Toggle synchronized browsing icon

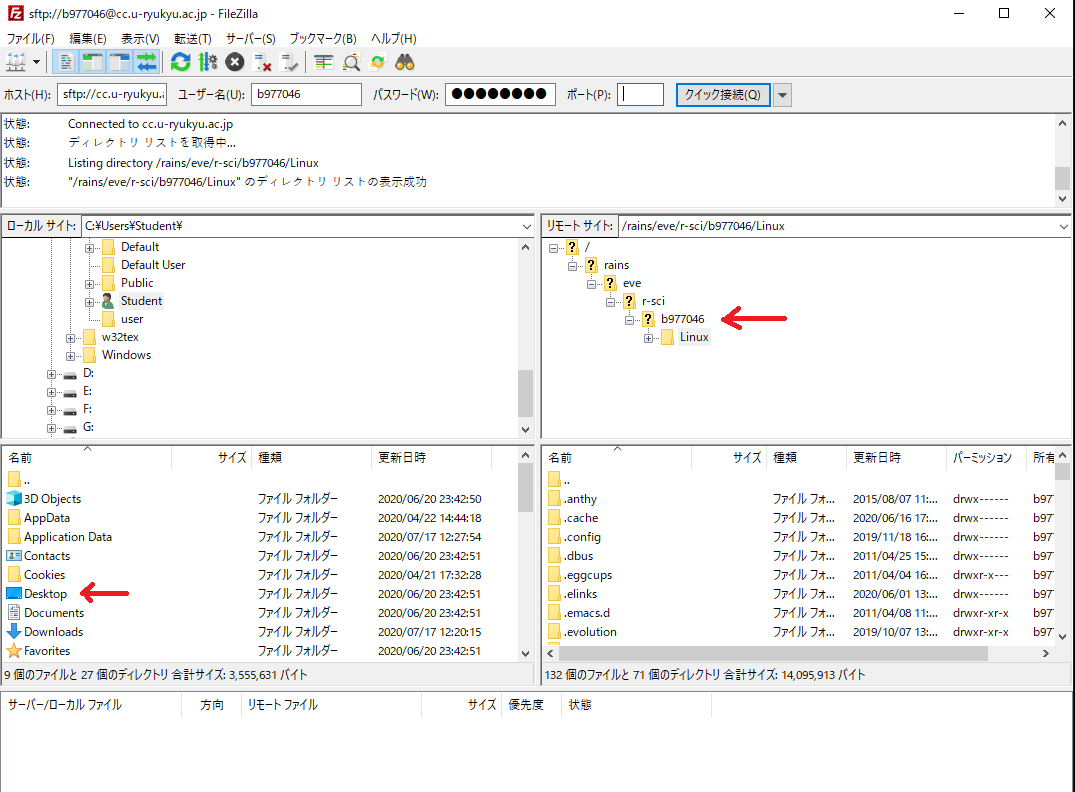(x=378, y=63)
